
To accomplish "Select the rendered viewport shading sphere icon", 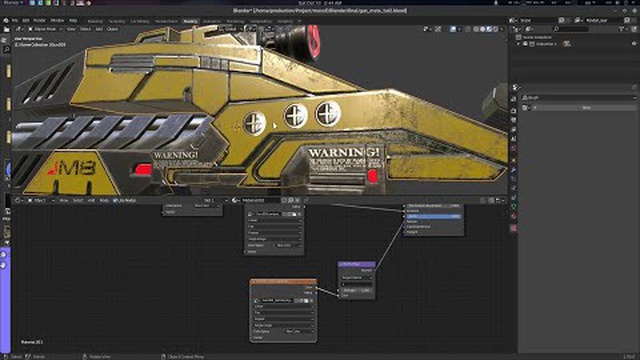I will pyautogui.click(x=496, y=29).
